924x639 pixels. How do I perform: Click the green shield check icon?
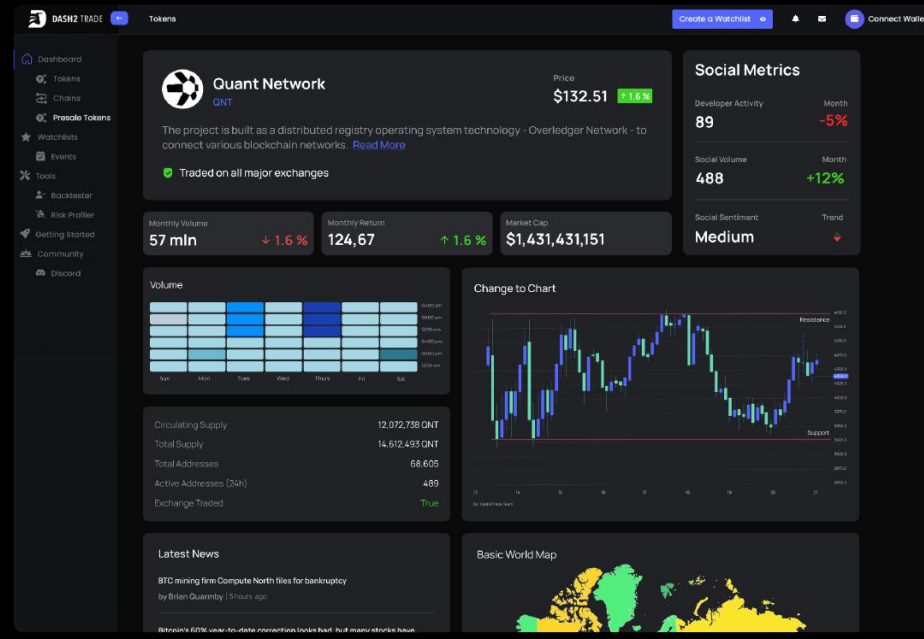[168, 173]
